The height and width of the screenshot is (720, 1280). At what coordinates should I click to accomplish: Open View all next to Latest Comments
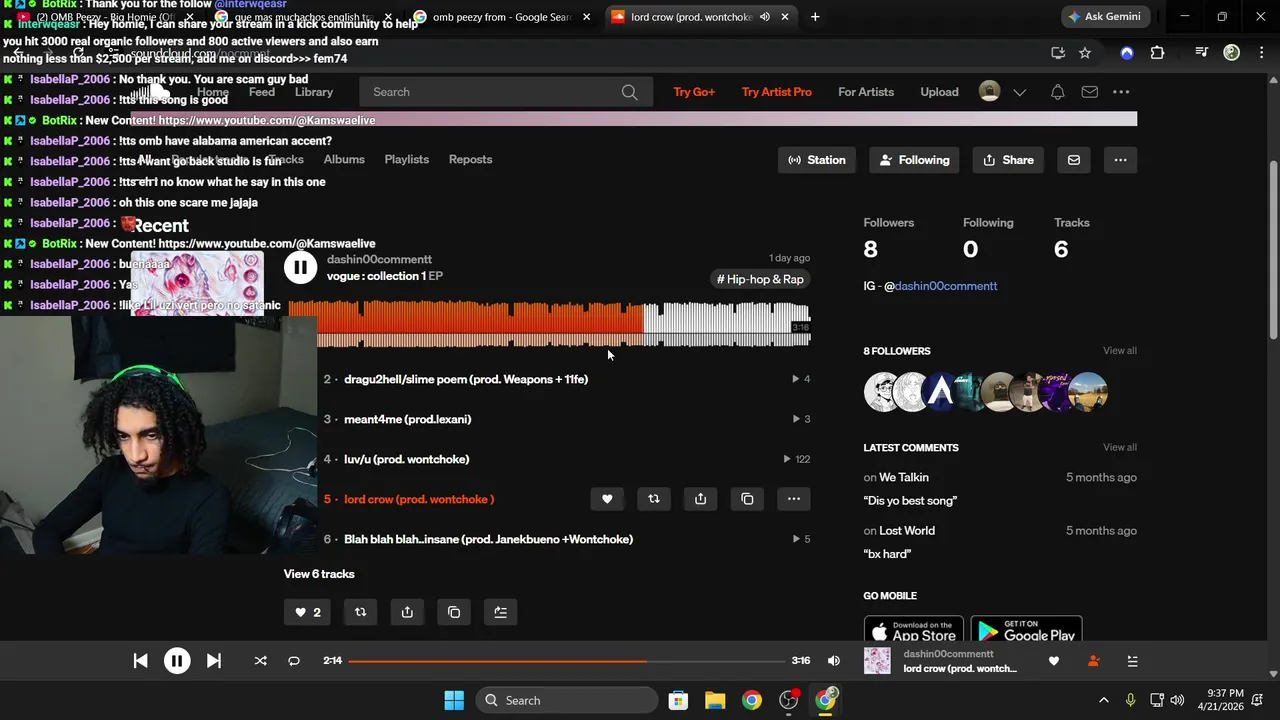tap(1119, 447)
